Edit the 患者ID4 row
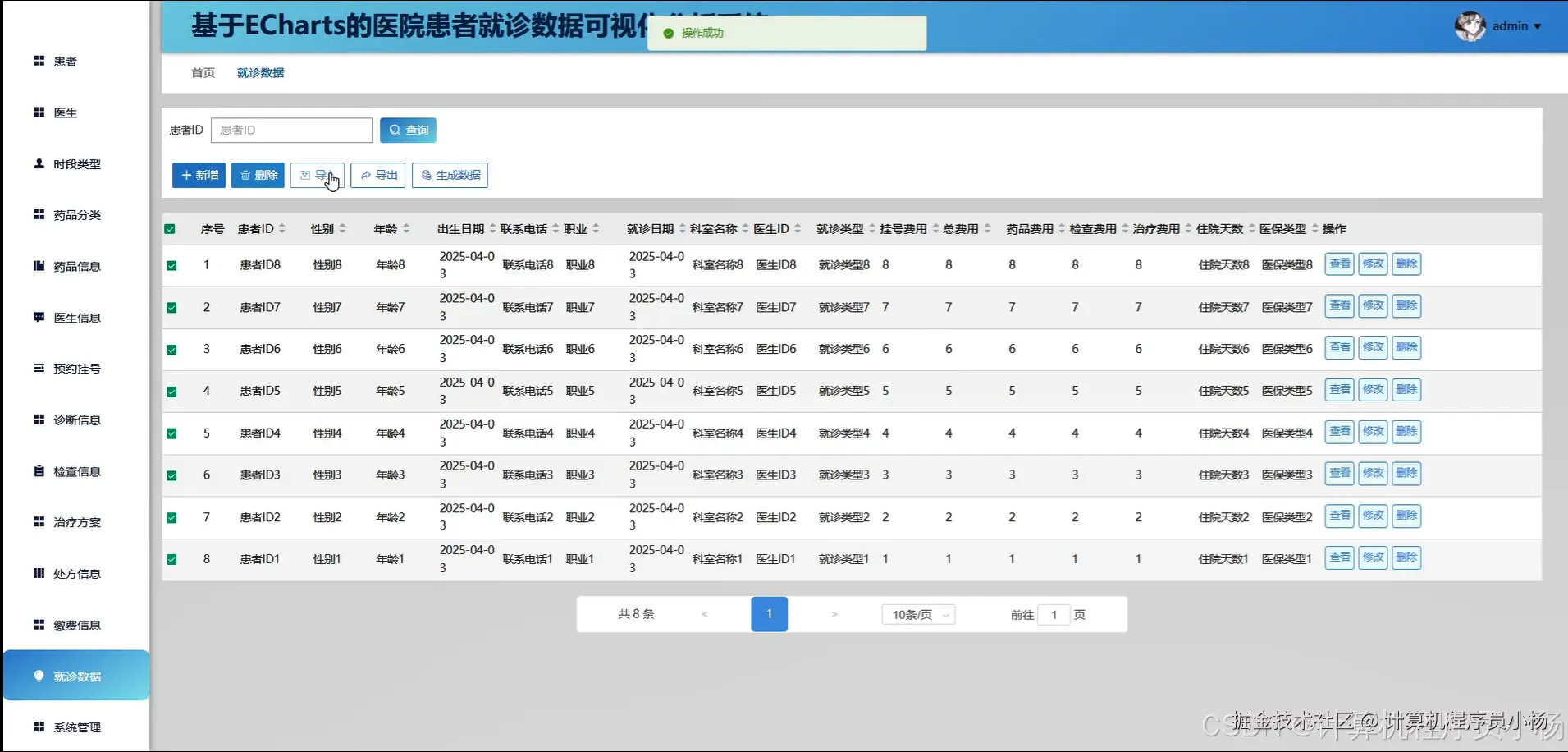The image size is (1568, 752). pyautogui.click(x=1373, y=432)
